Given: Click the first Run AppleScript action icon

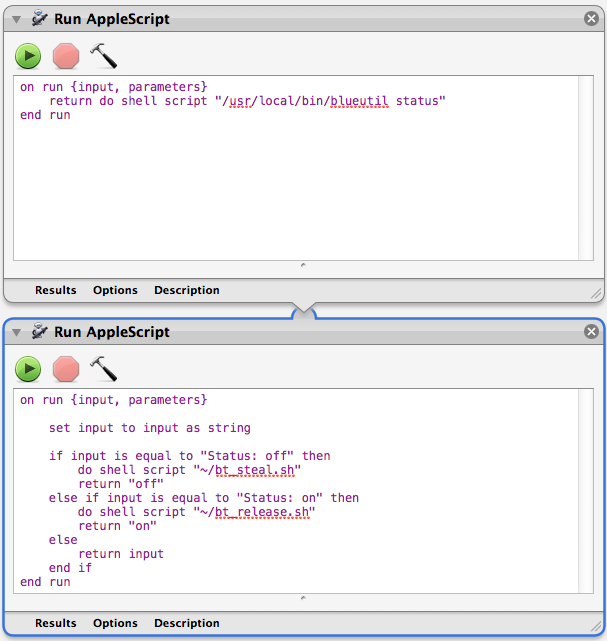Looking at the screenshot, I should pyautogui.click(x=40, y=18).
